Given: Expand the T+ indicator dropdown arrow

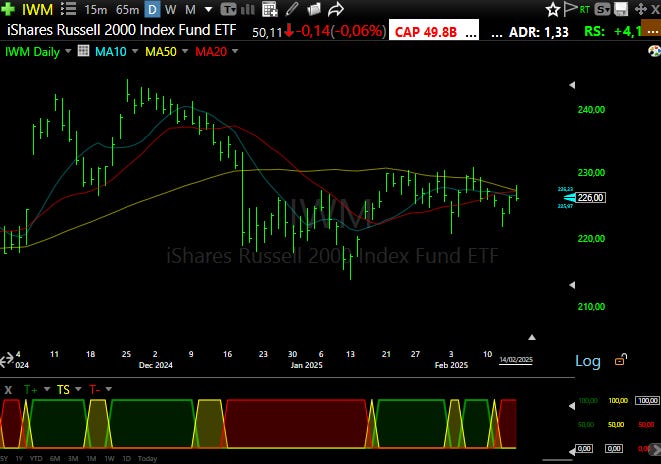Looking at the screenshot, I should (x=47, y=389).
